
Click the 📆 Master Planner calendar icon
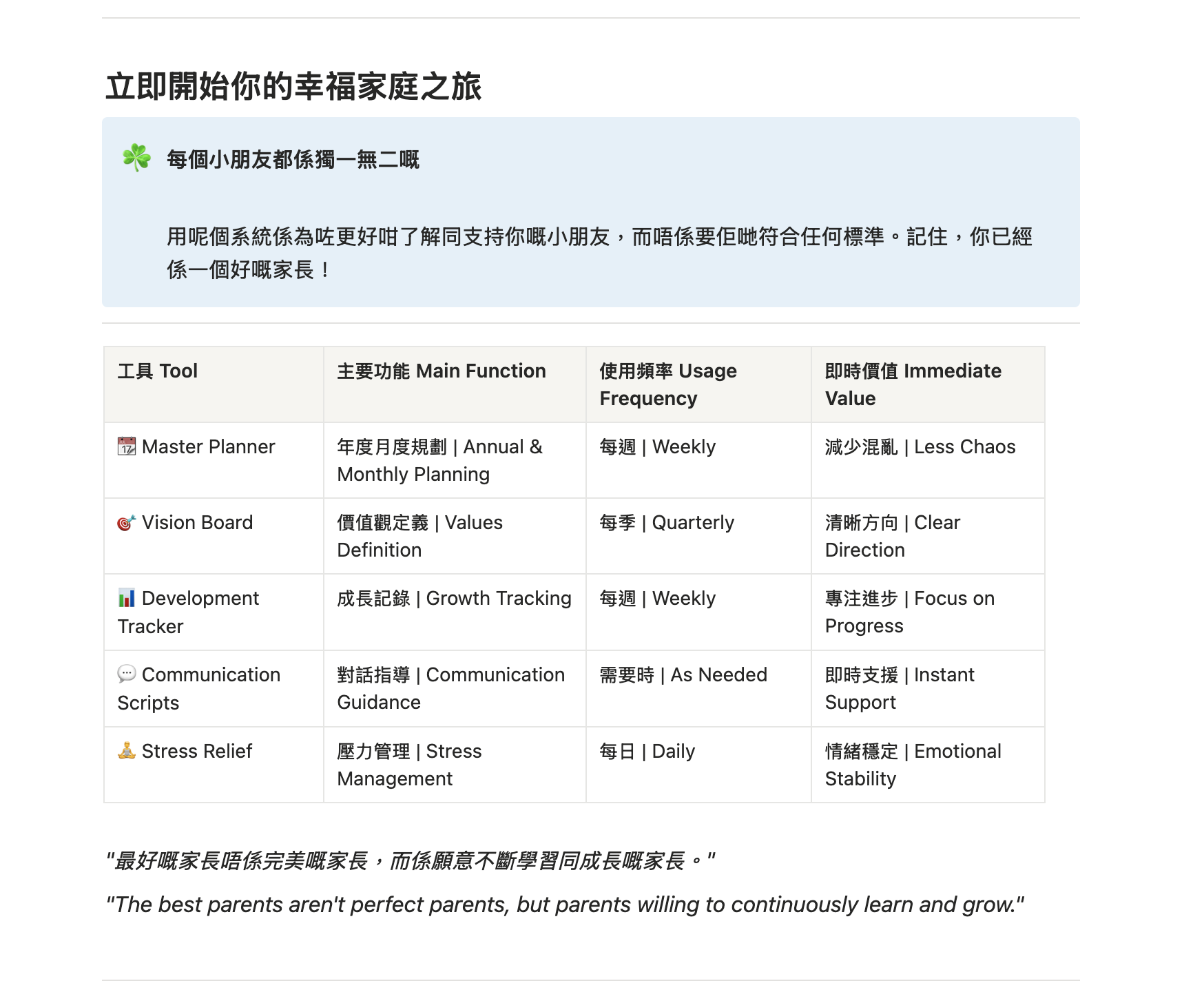pyautogui.click(x=128, y=446)
